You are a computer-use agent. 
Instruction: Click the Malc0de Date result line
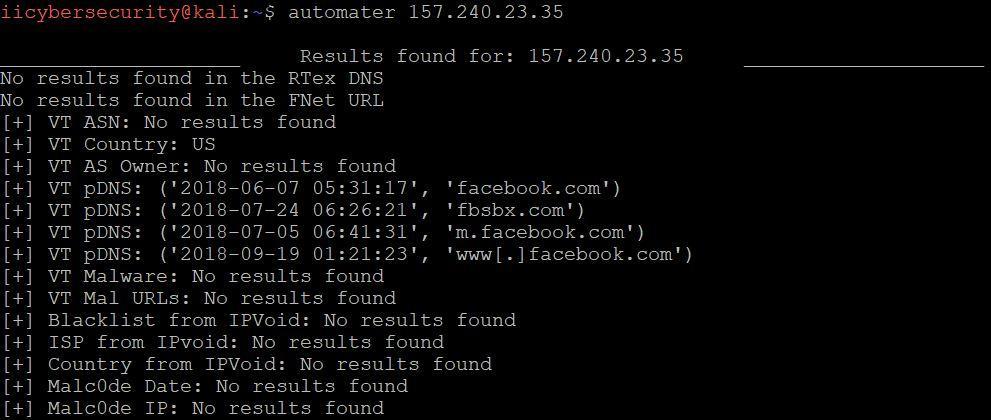(205, 386)
